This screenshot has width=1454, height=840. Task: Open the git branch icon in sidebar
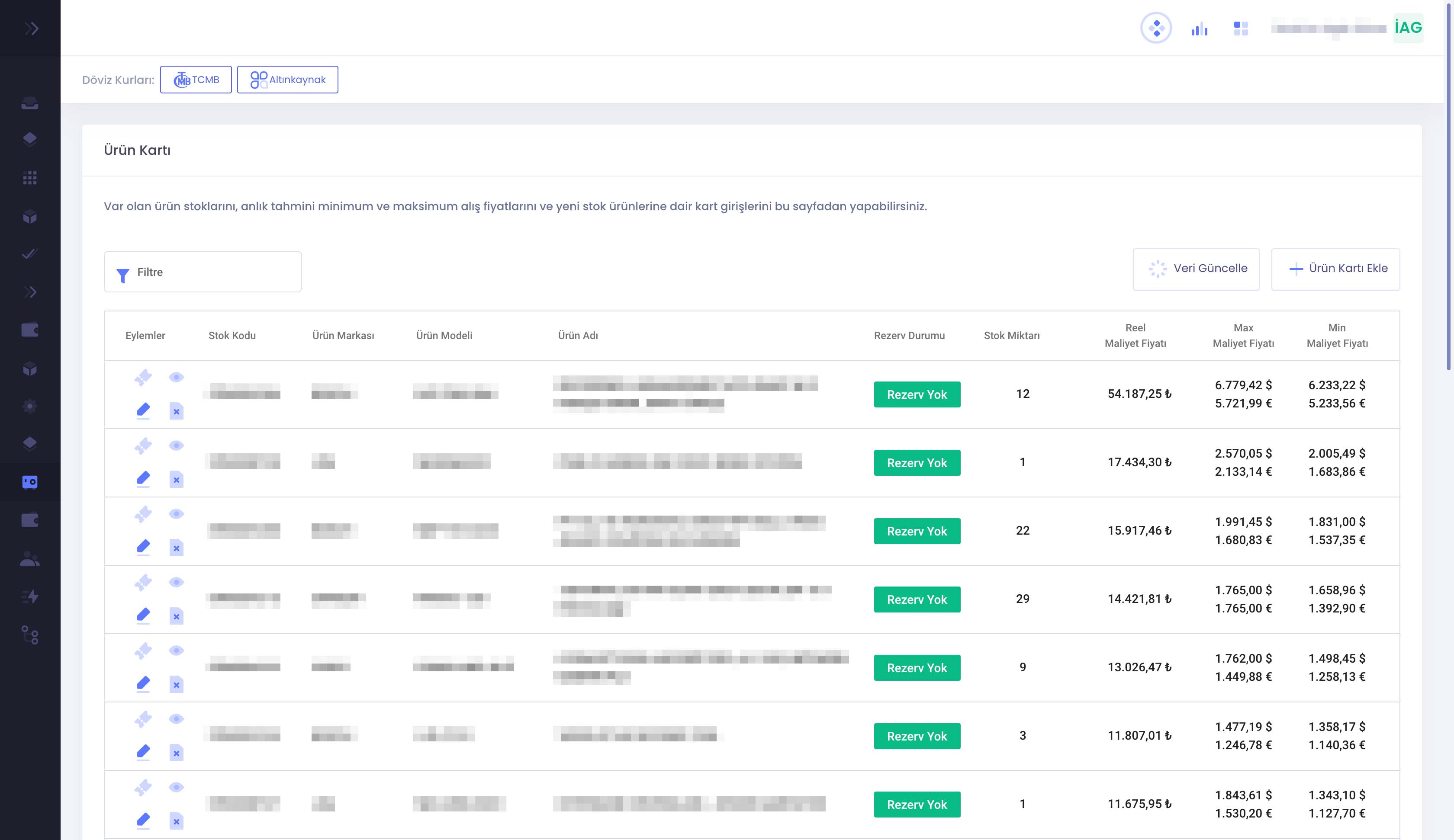click(x=30, y=635)
